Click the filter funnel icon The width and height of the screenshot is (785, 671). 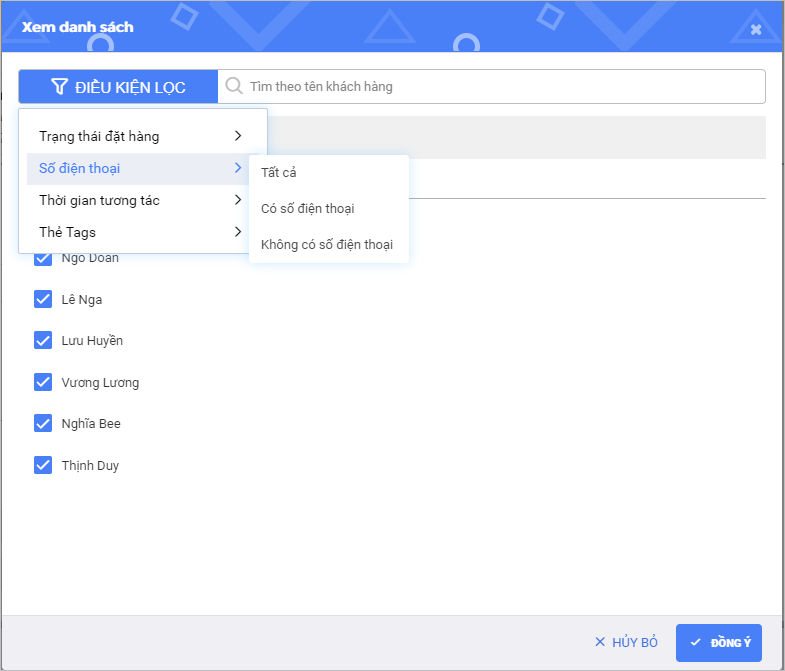tap(60, 87)
